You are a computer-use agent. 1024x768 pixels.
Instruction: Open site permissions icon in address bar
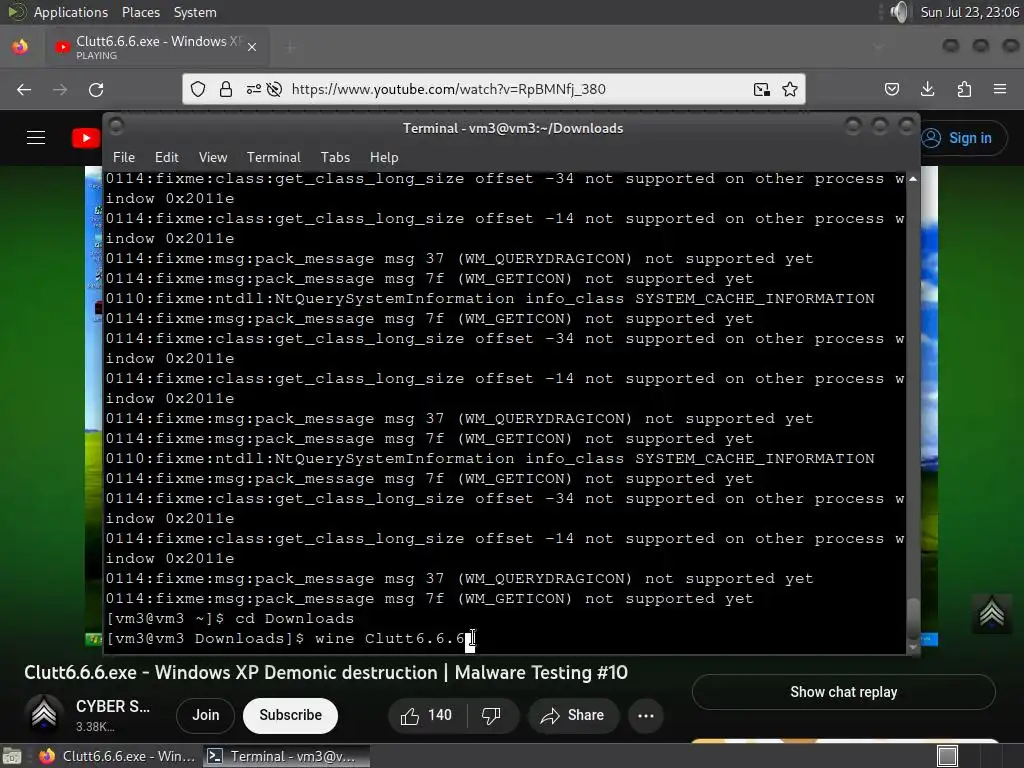click(253, 89)
